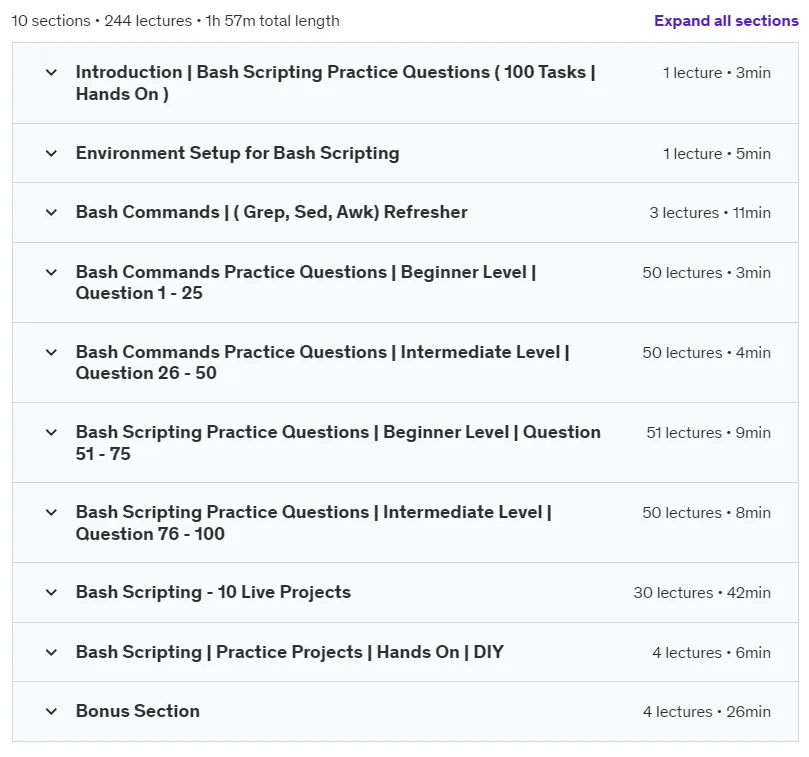This screenshot has height=757, width=809.
Task: Open Bash Scripting - 10 Live Projects title
Action: tap(213, 592)
